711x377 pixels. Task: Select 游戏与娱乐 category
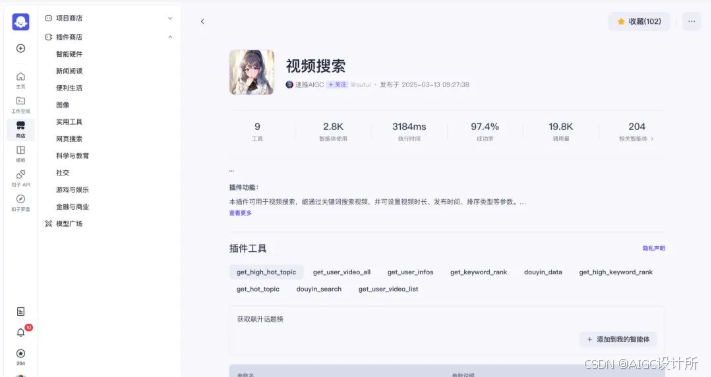[72, 190]
